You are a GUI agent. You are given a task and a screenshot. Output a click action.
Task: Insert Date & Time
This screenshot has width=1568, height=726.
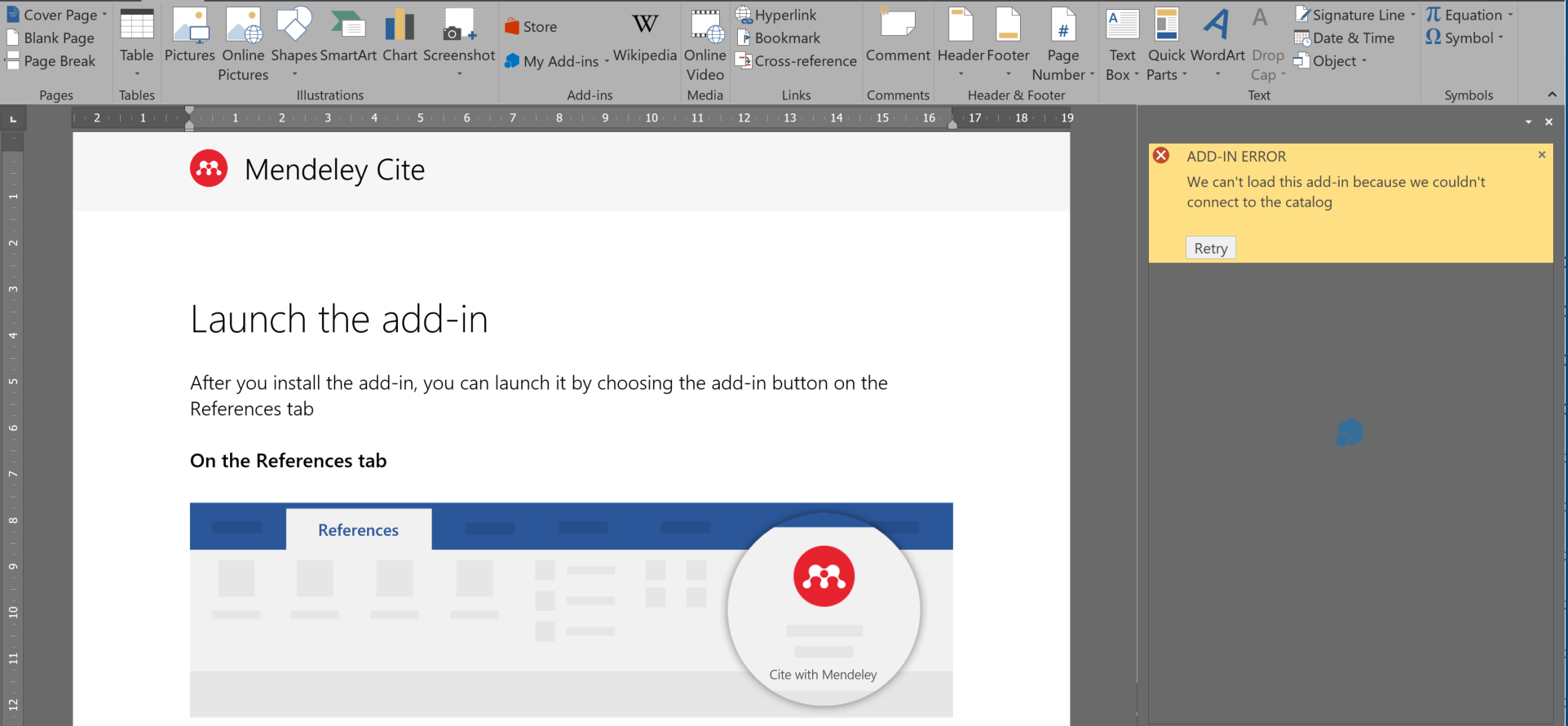(1345, 38)
